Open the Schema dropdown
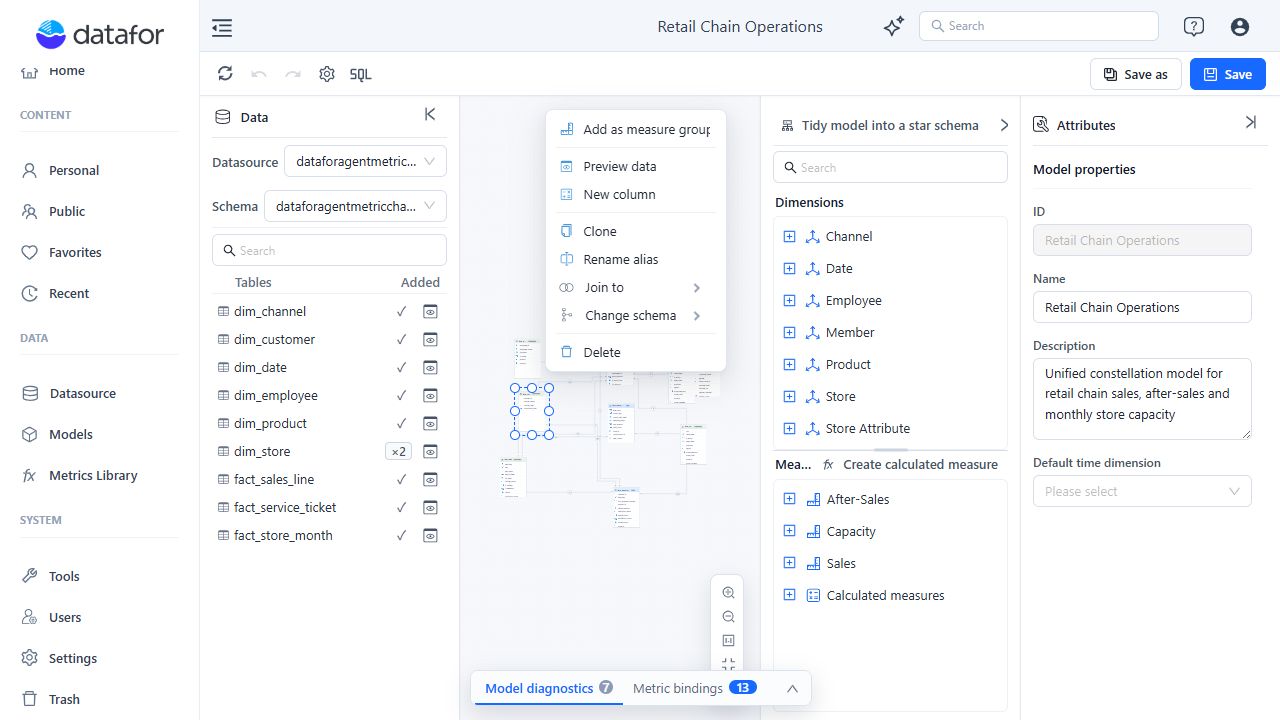Screen dimensions: 1280x720 coord(355,206)
